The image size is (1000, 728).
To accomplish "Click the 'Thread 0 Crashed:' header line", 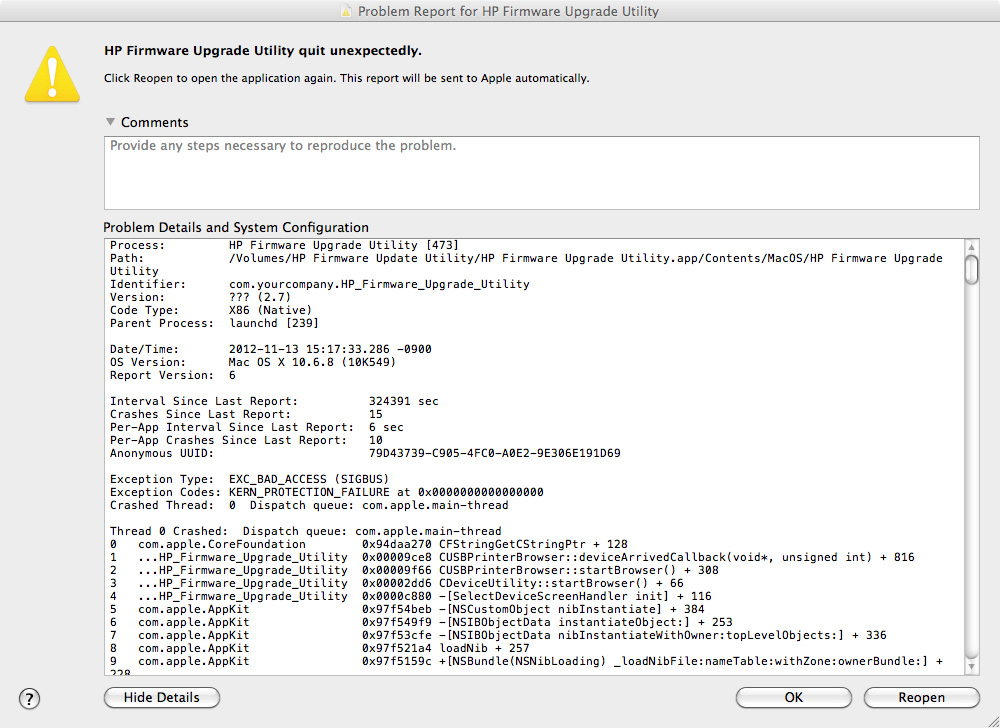I will click(x=305, y=531).
